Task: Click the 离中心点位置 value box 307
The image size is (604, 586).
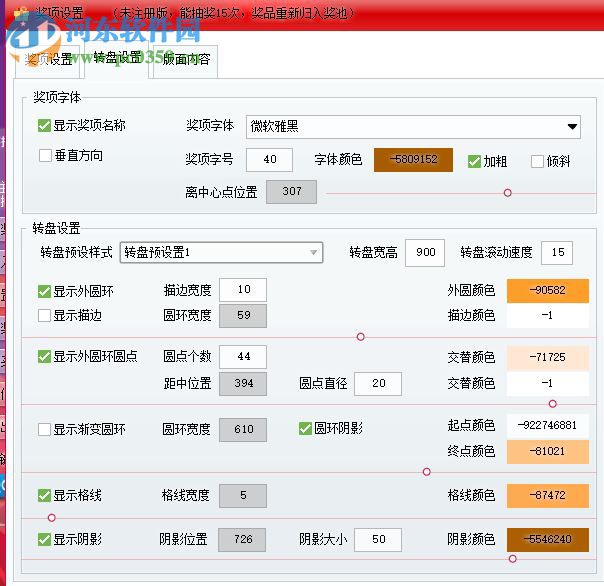Action: [291, 191]
